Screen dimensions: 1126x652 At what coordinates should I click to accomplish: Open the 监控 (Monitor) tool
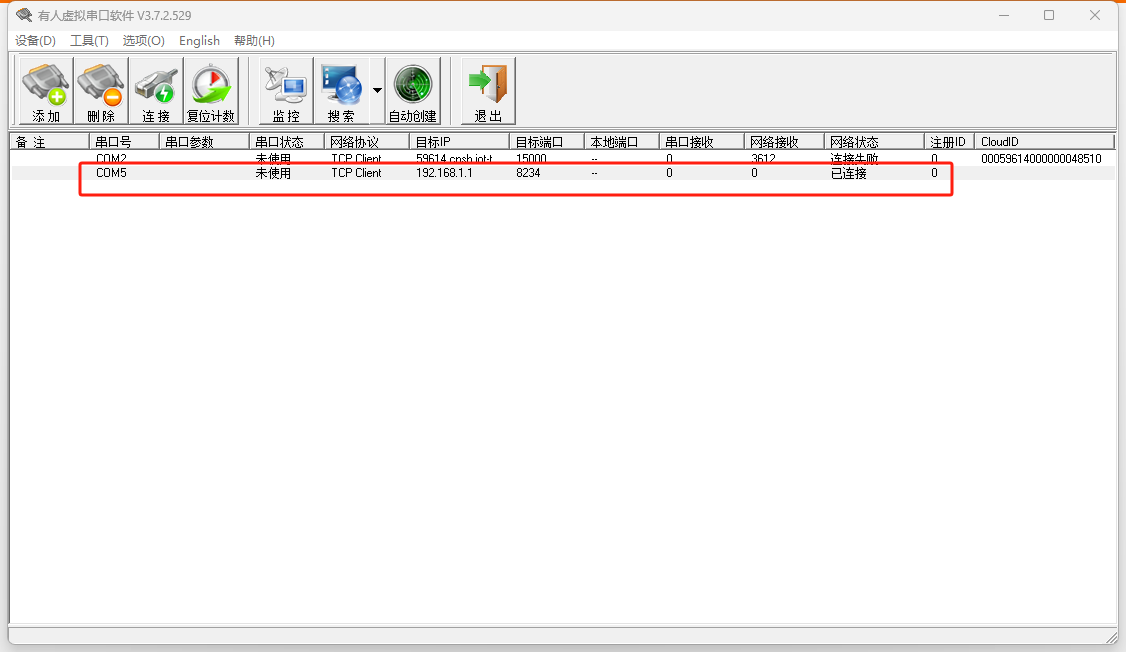click(x=286, y=91)
